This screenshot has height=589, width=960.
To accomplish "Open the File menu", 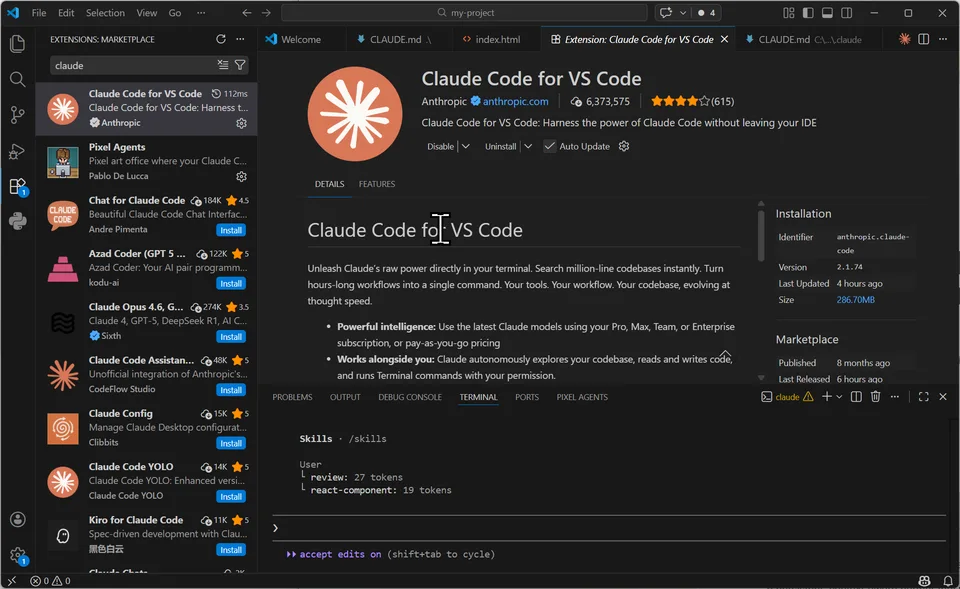I will pos(39,13).
